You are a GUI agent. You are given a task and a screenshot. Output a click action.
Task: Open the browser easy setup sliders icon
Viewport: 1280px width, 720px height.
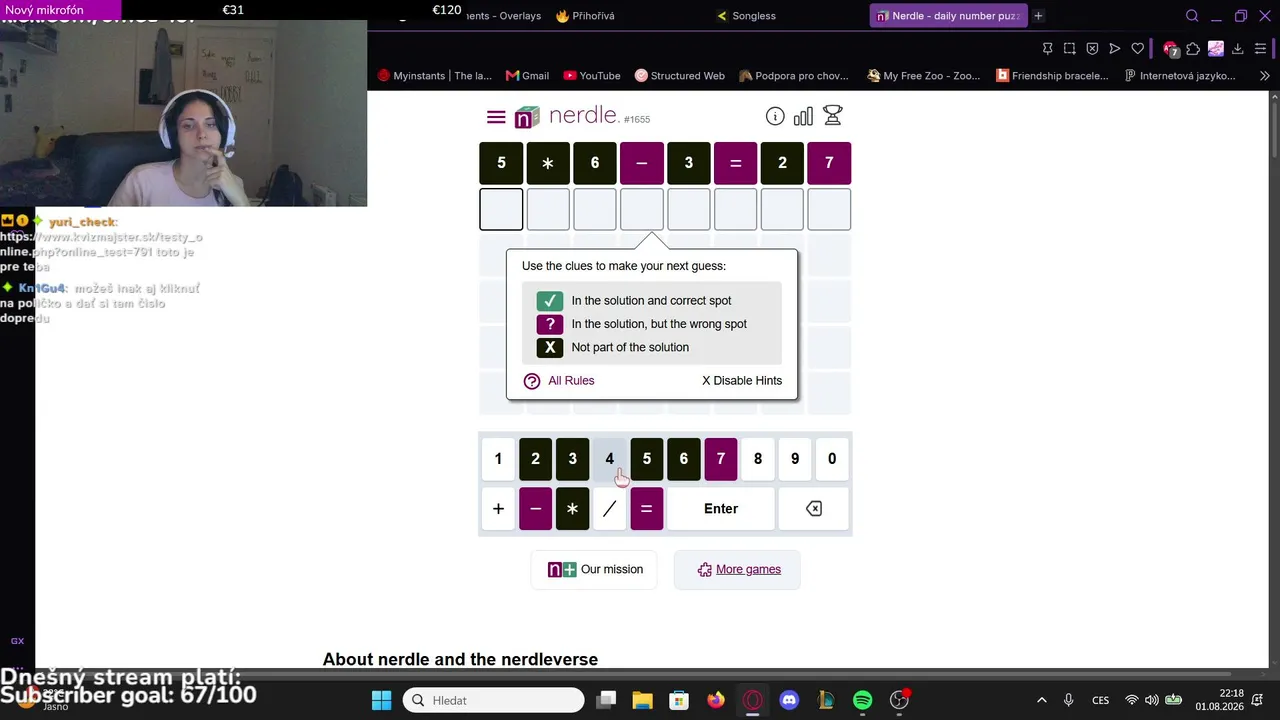(1260, 48)
